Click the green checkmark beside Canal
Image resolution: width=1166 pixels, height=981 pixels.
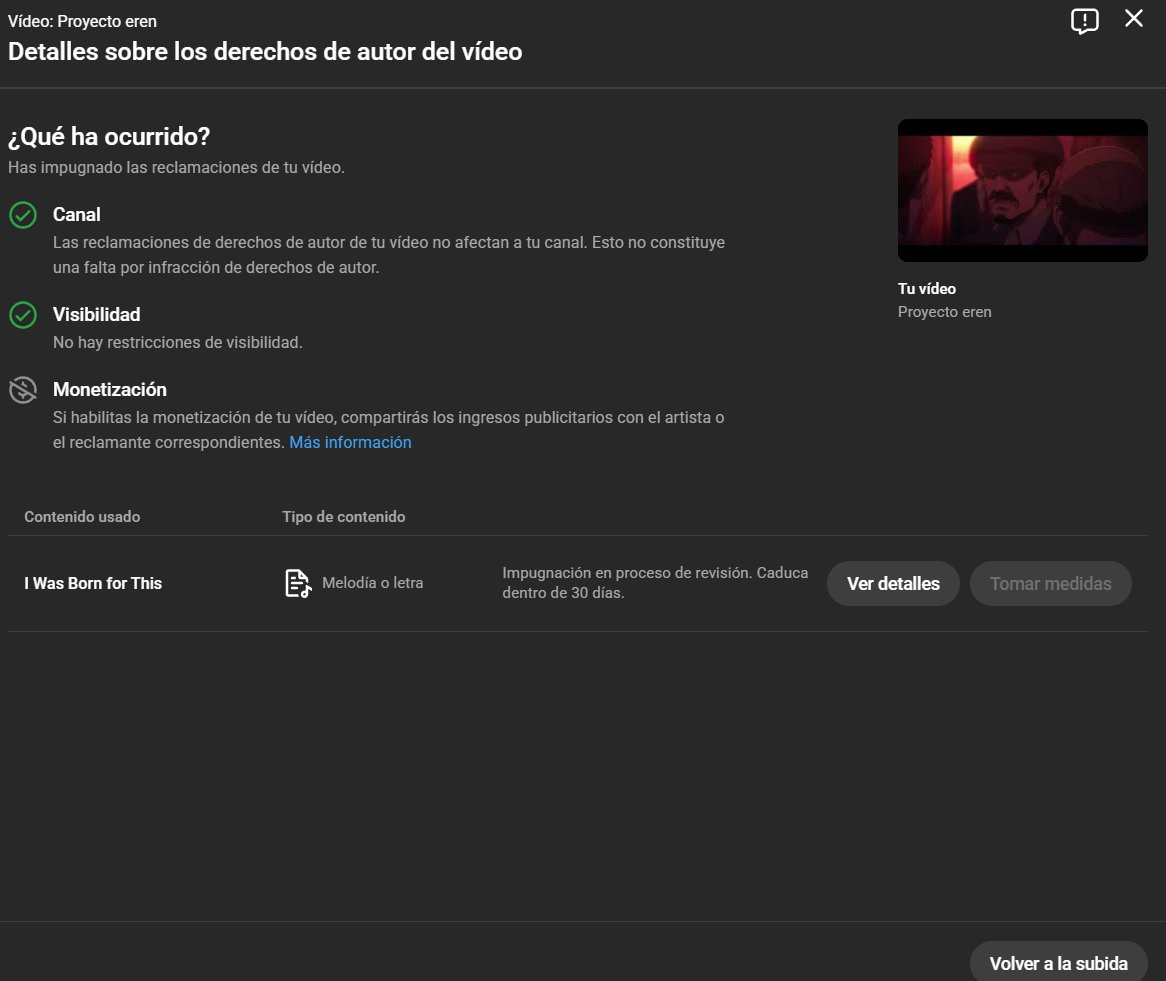23,215
